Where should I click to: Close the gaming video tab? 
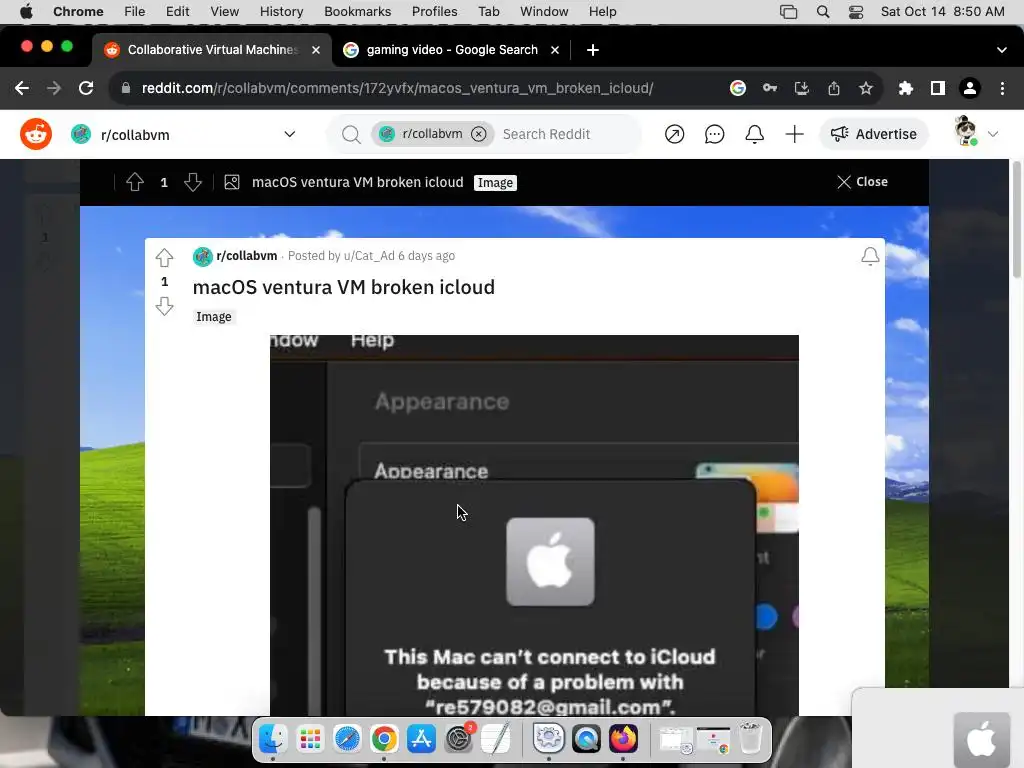coord(555,50)
